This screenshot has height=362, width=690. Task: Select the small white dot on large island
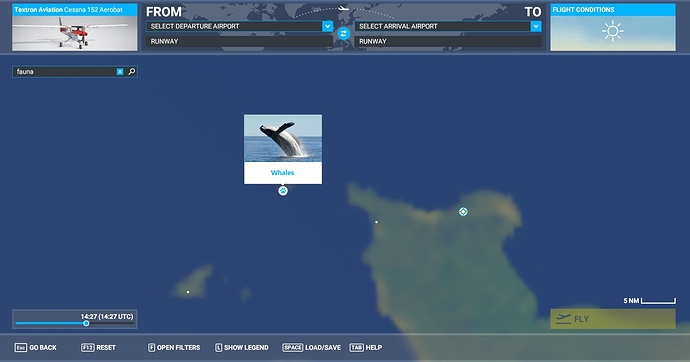click(x=376, y=222)
